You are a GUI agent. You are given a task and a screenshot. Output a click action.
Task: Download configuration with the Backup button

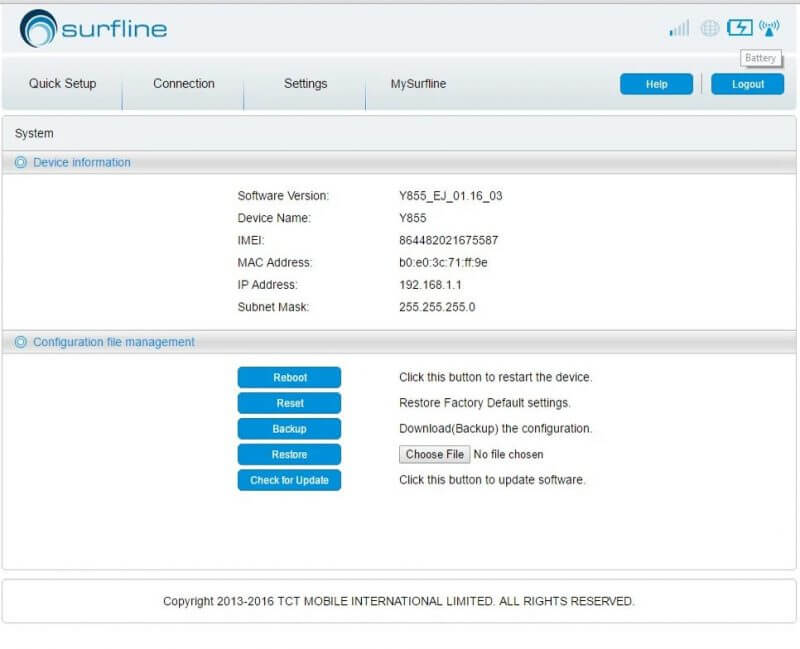289,429
